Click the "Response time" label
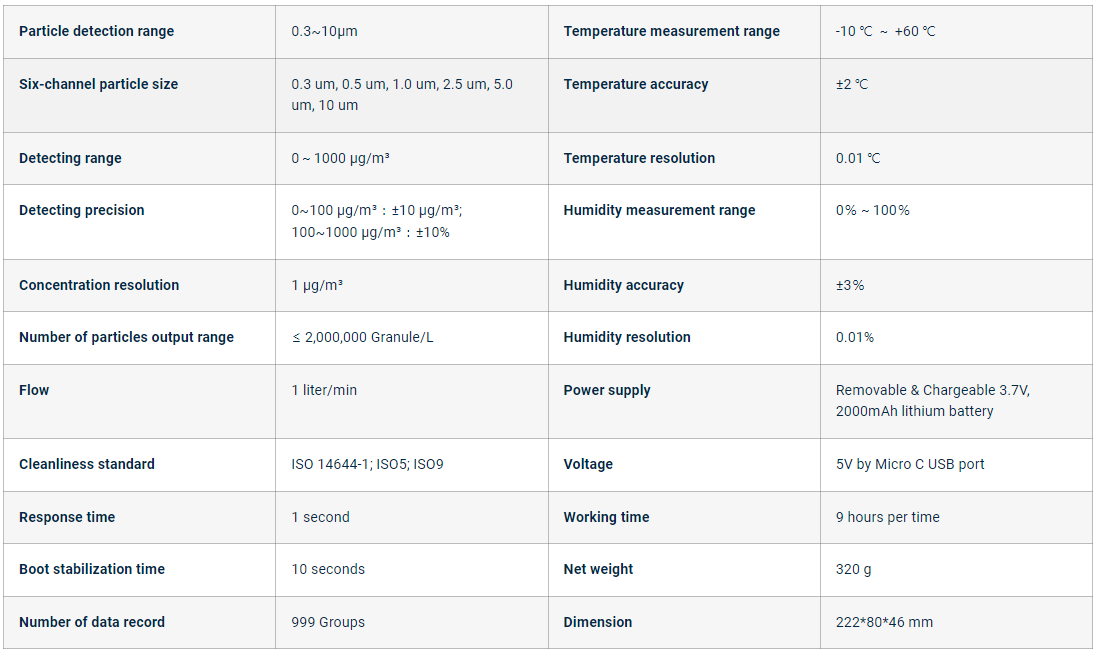The height and width of the screenshot is (653, 1096). coord(67,517)
